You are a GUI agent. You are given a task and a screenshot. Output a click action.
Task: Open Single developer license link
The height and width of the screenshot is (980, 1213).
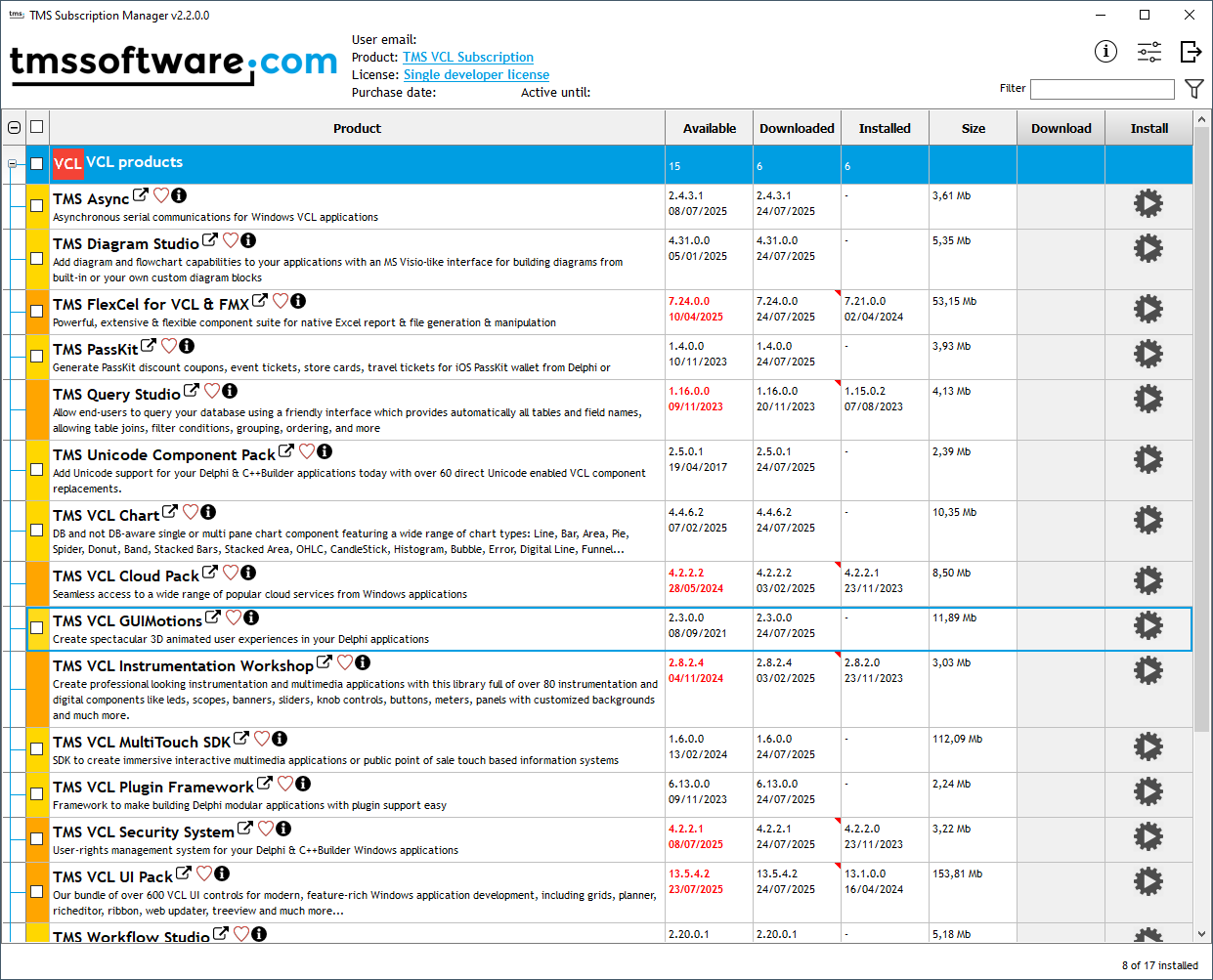(476, 75)
